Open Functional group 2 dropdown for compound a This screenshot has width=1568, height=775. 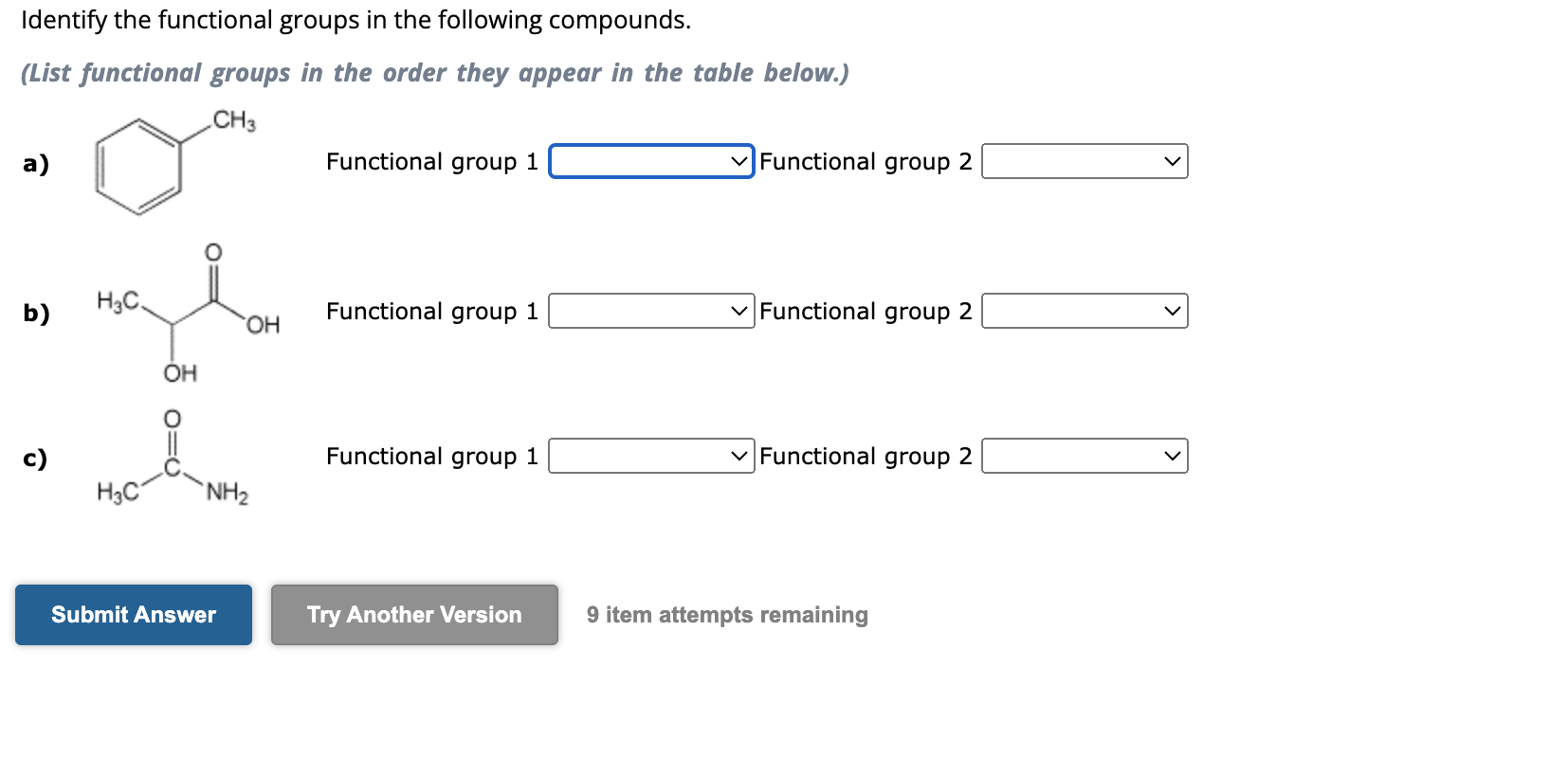(1084, 161)
